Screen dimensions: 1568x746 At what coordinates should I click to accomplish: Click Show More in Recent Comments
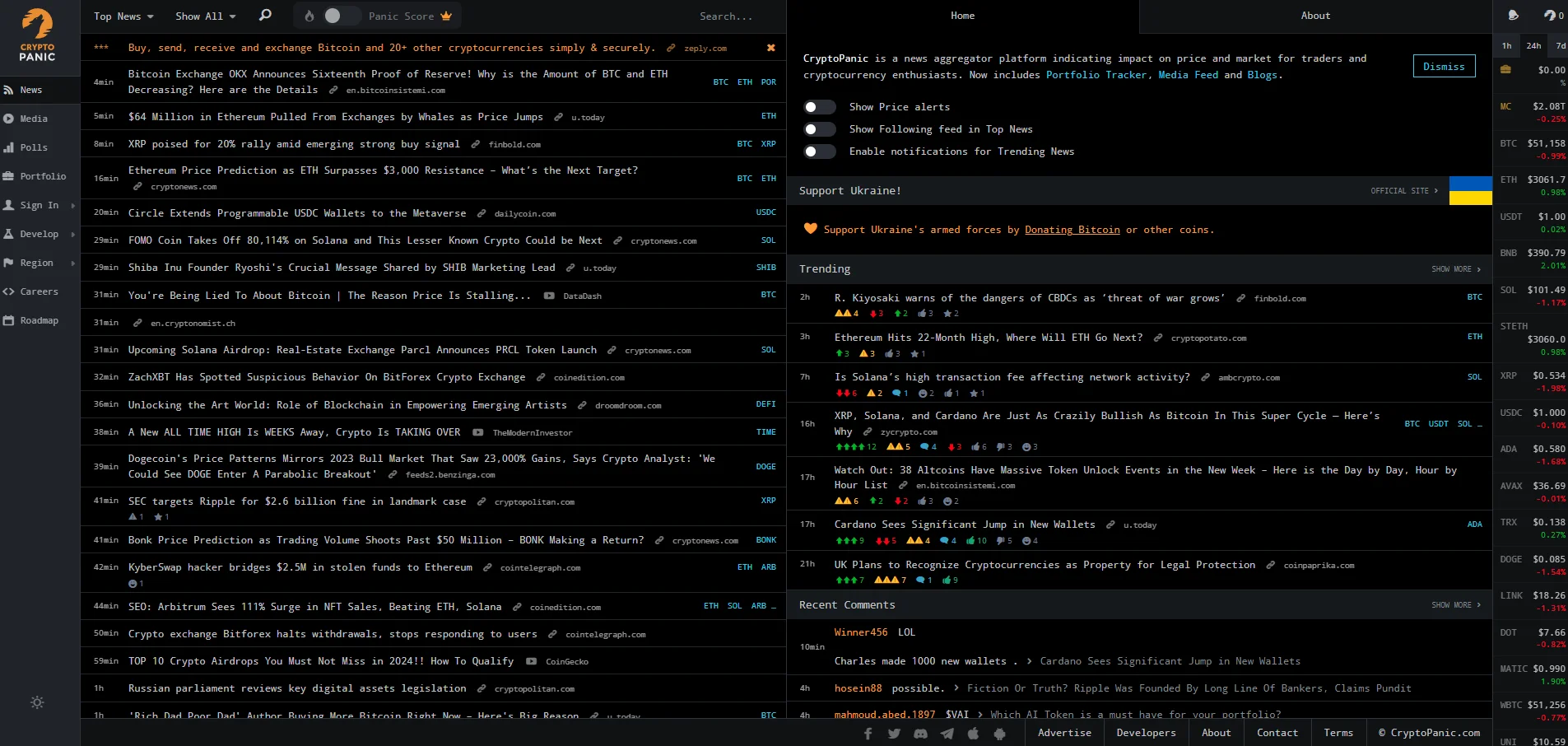click(x=1455, y=605)
